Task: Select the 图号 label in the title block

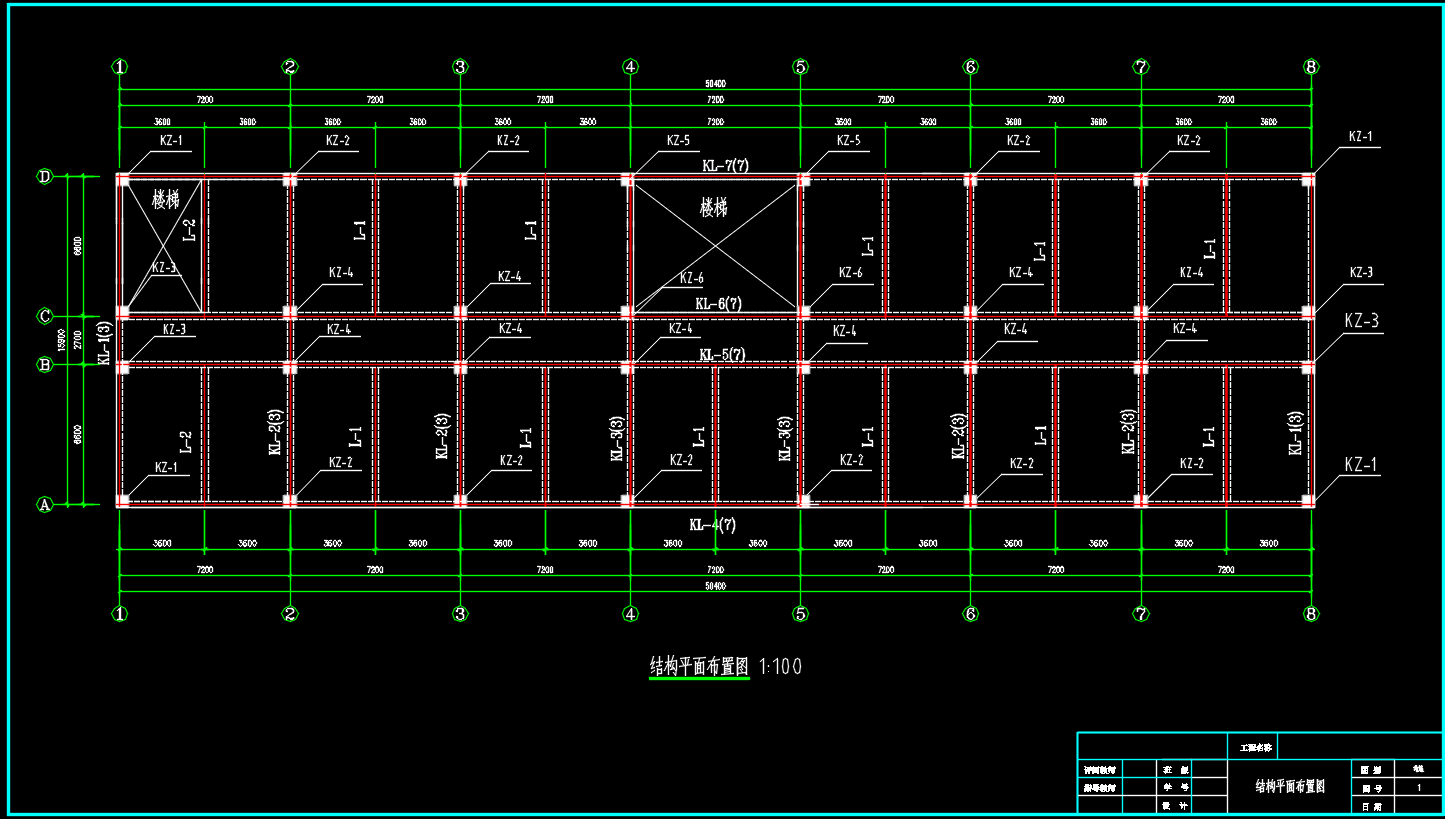Action: click(1371, 788)
